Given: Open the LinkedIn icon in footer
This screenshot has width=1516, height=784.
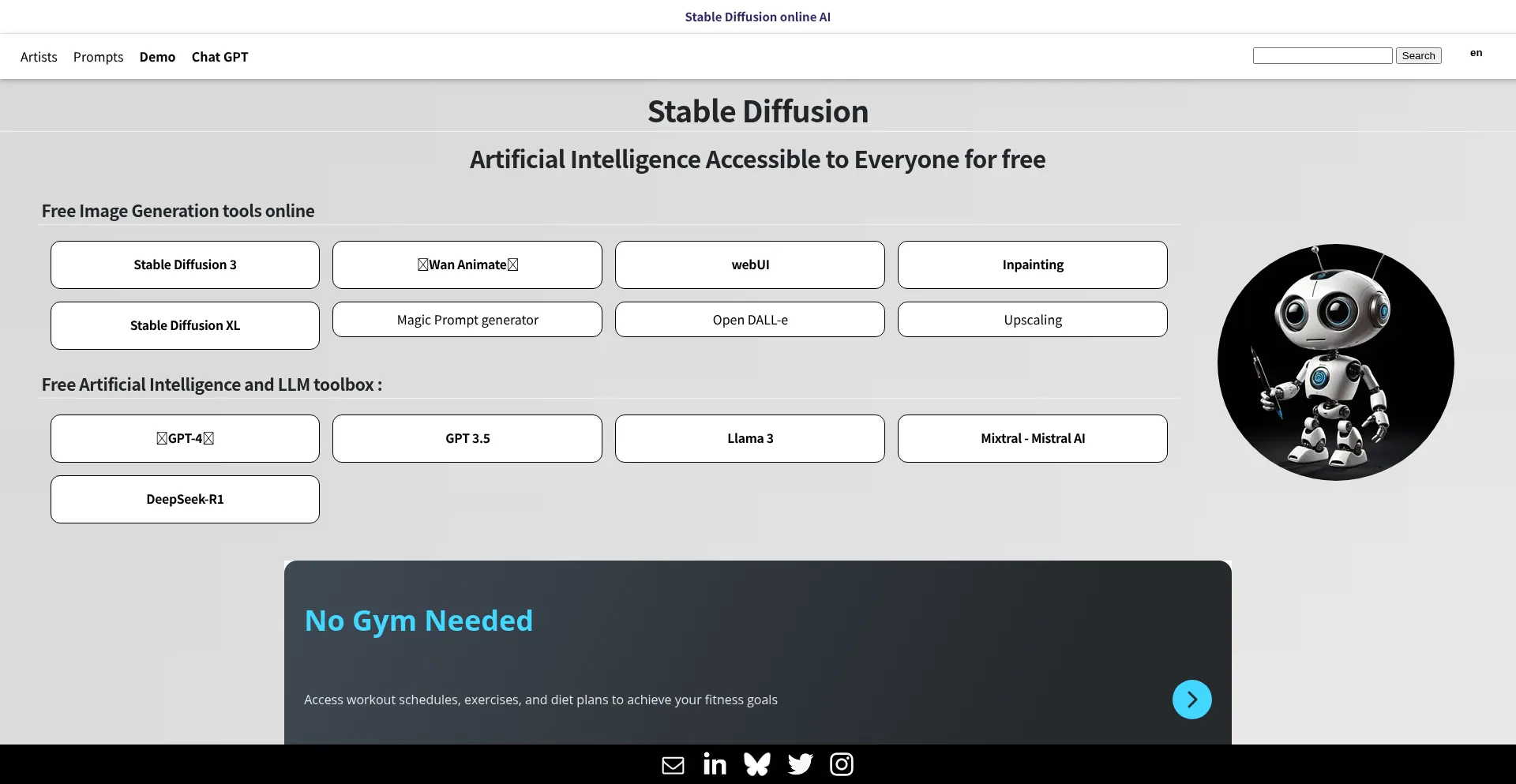Looking at the screenshot, I should [x=715, y=764].
